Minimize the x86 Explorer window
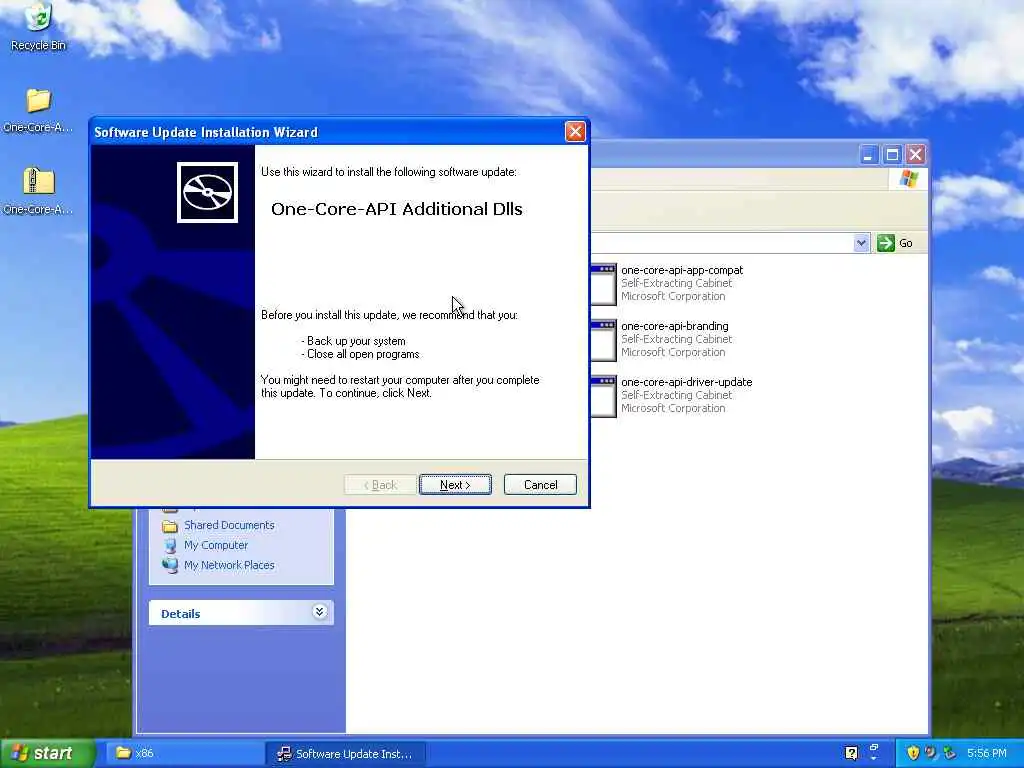This screenshot has height=768, width=1024. [868, 155]
